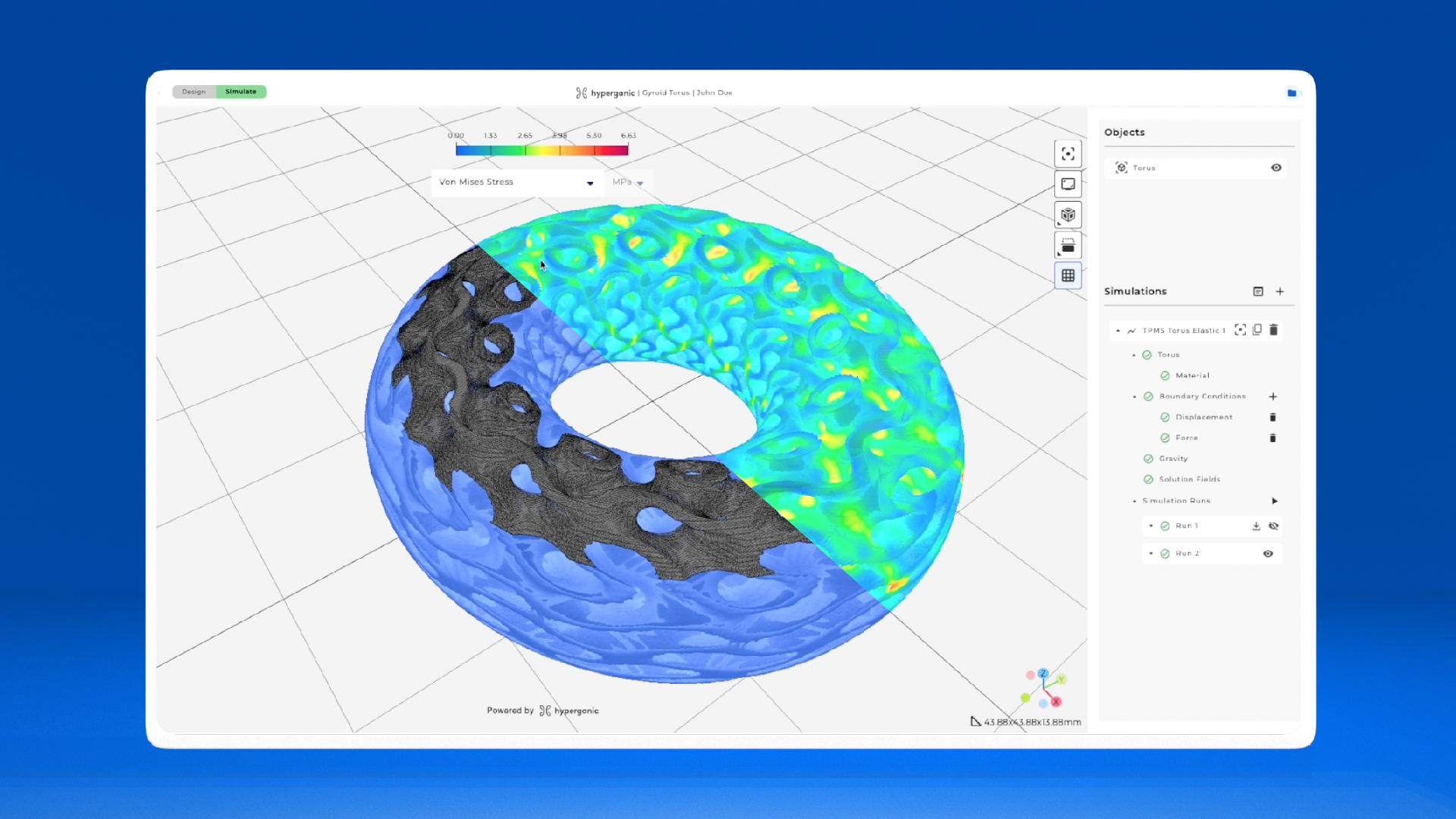Click the screen view mode icon
1456x819 pixels.
[1068, 184]
